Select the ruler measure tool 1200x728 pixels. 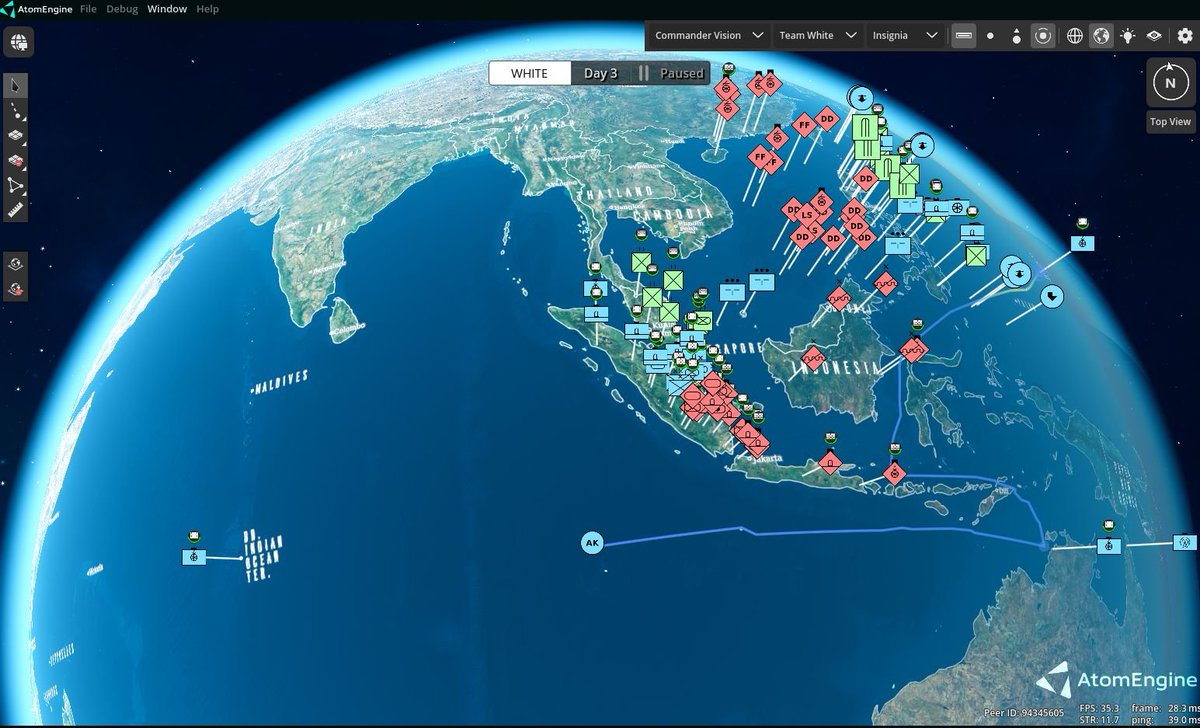[16, 210]
